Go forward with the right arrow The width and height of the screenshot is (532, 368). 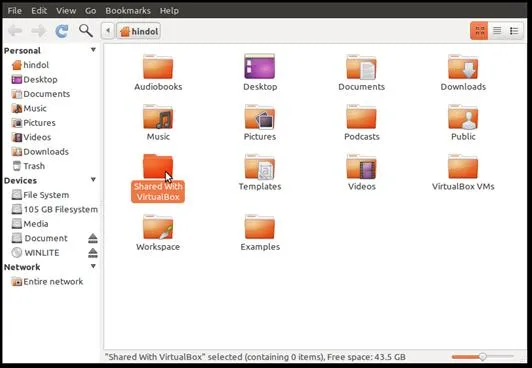(38, 31)
